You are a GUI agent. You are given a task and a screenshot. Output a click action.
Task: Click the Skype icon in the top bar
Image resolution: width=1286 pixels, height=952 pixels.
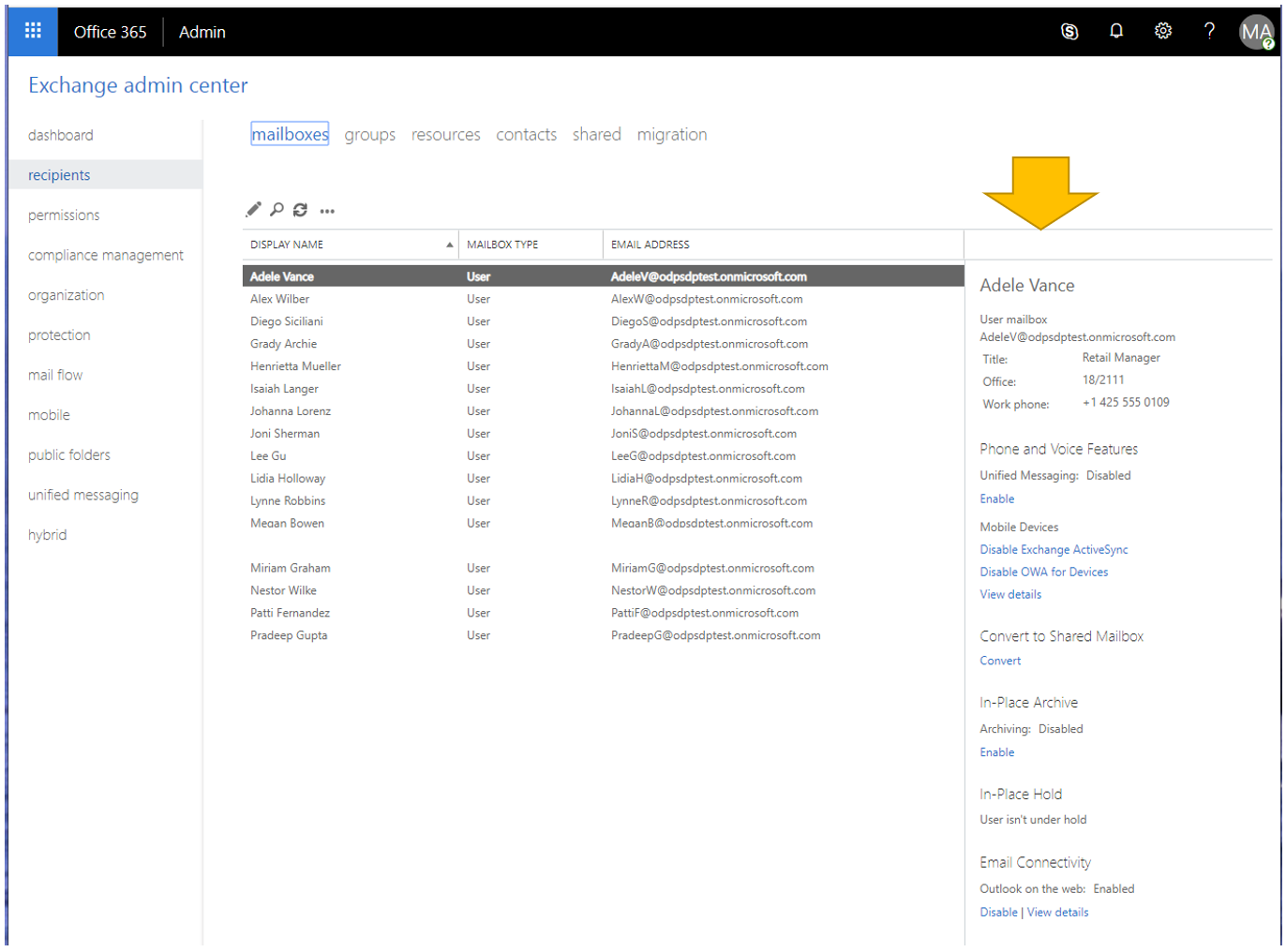click(x=1069, y=30)
